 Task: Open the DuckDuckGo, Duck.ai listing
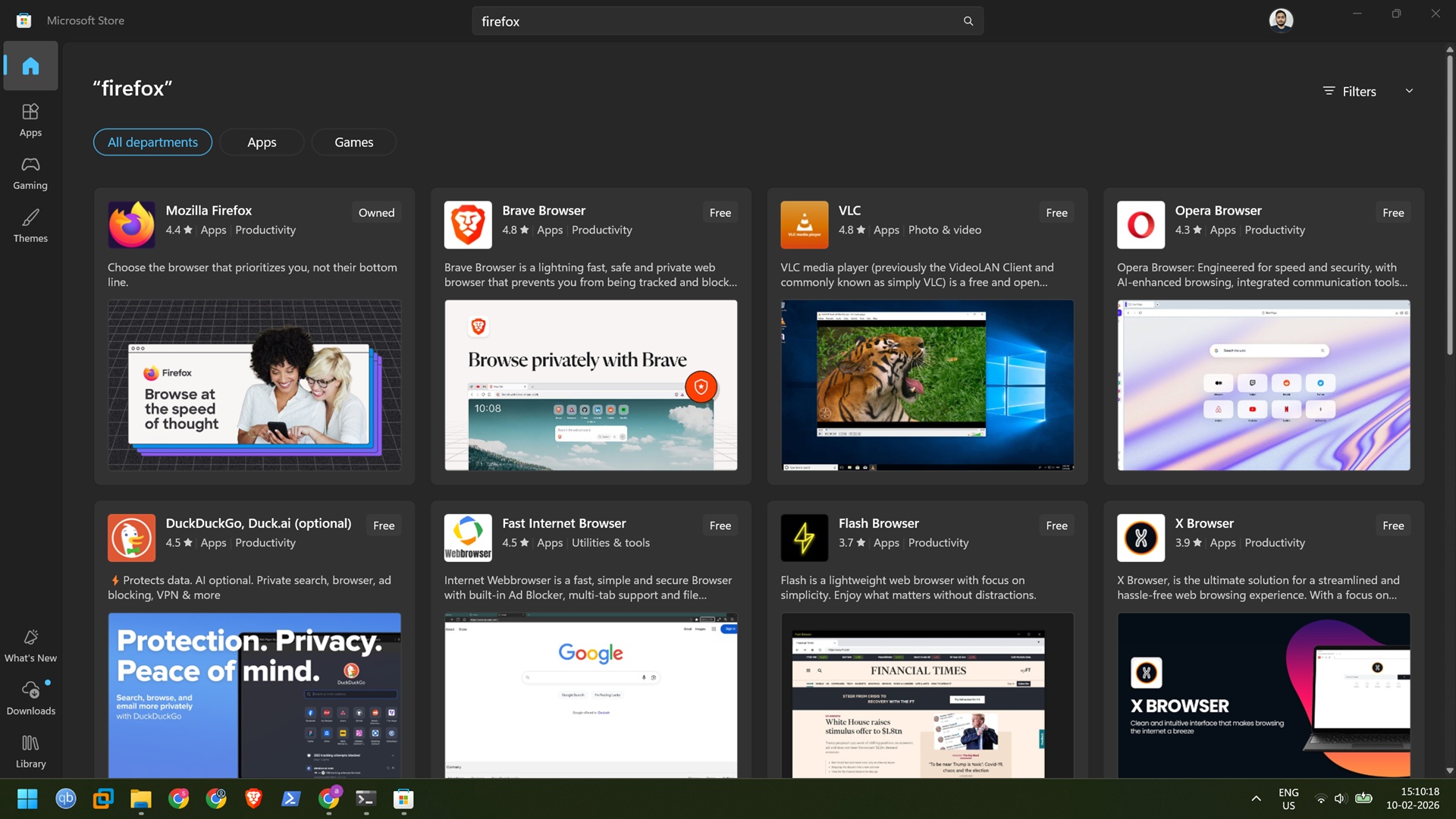click(259, 523)
